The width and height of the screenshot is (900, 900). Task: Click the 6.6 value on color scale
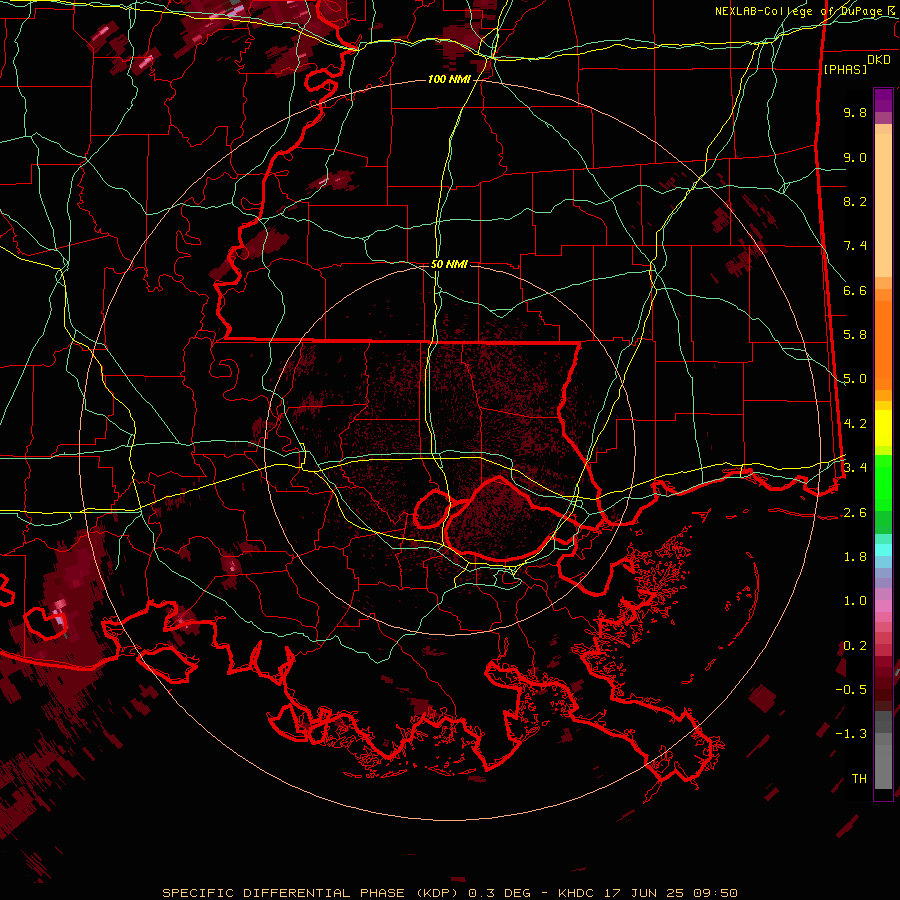coord(855,290)
